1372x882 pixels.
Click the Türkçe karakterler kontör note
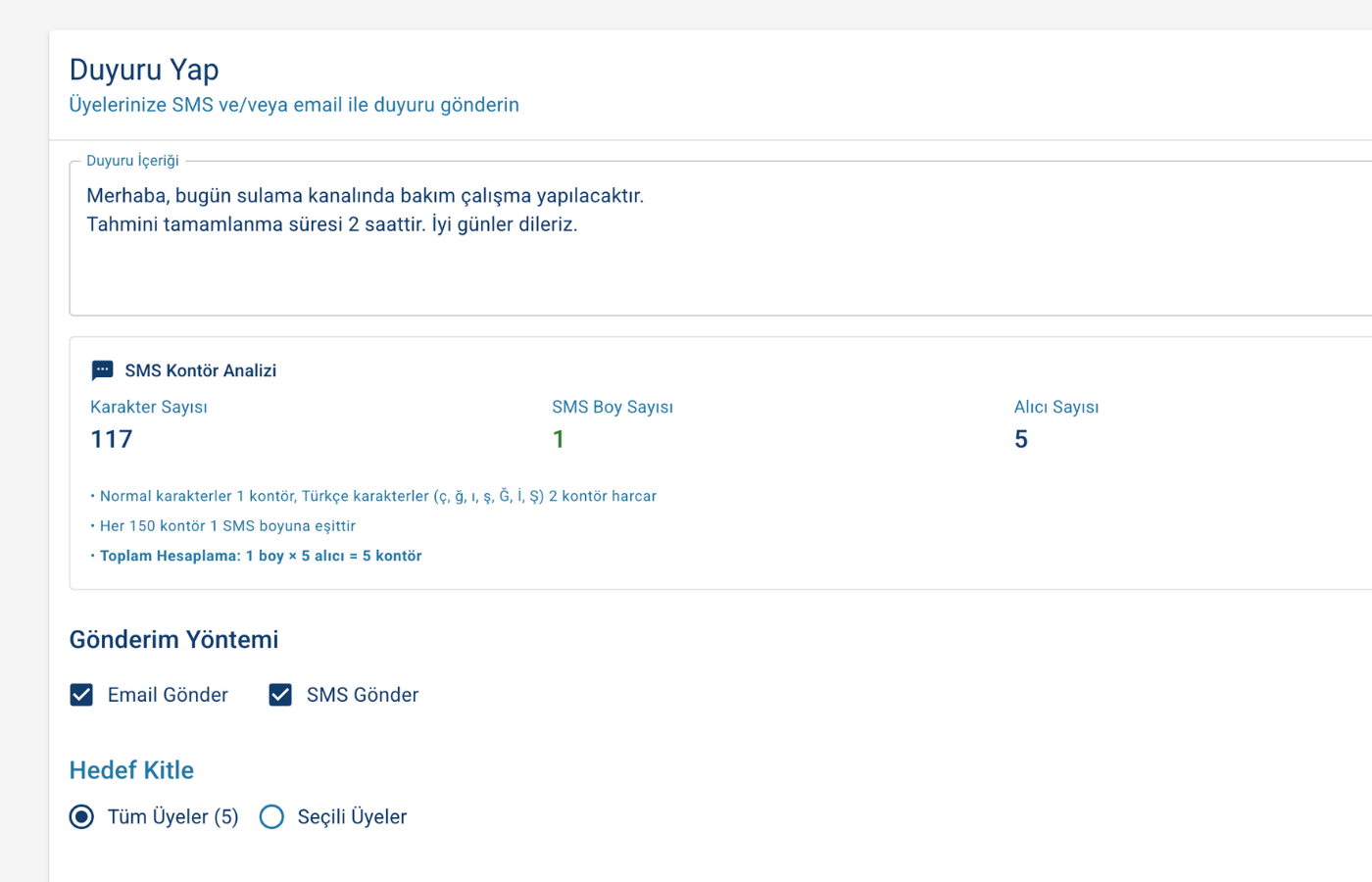click(x=377, y=496)
